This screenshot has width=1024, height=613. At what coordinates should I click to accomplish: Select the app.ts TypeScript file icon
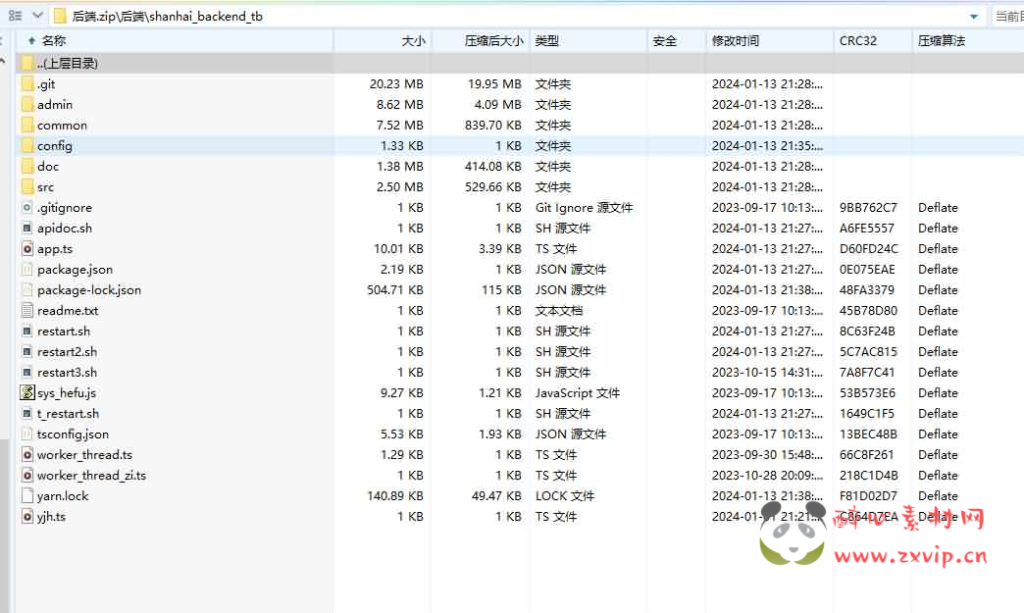point(27,249)
